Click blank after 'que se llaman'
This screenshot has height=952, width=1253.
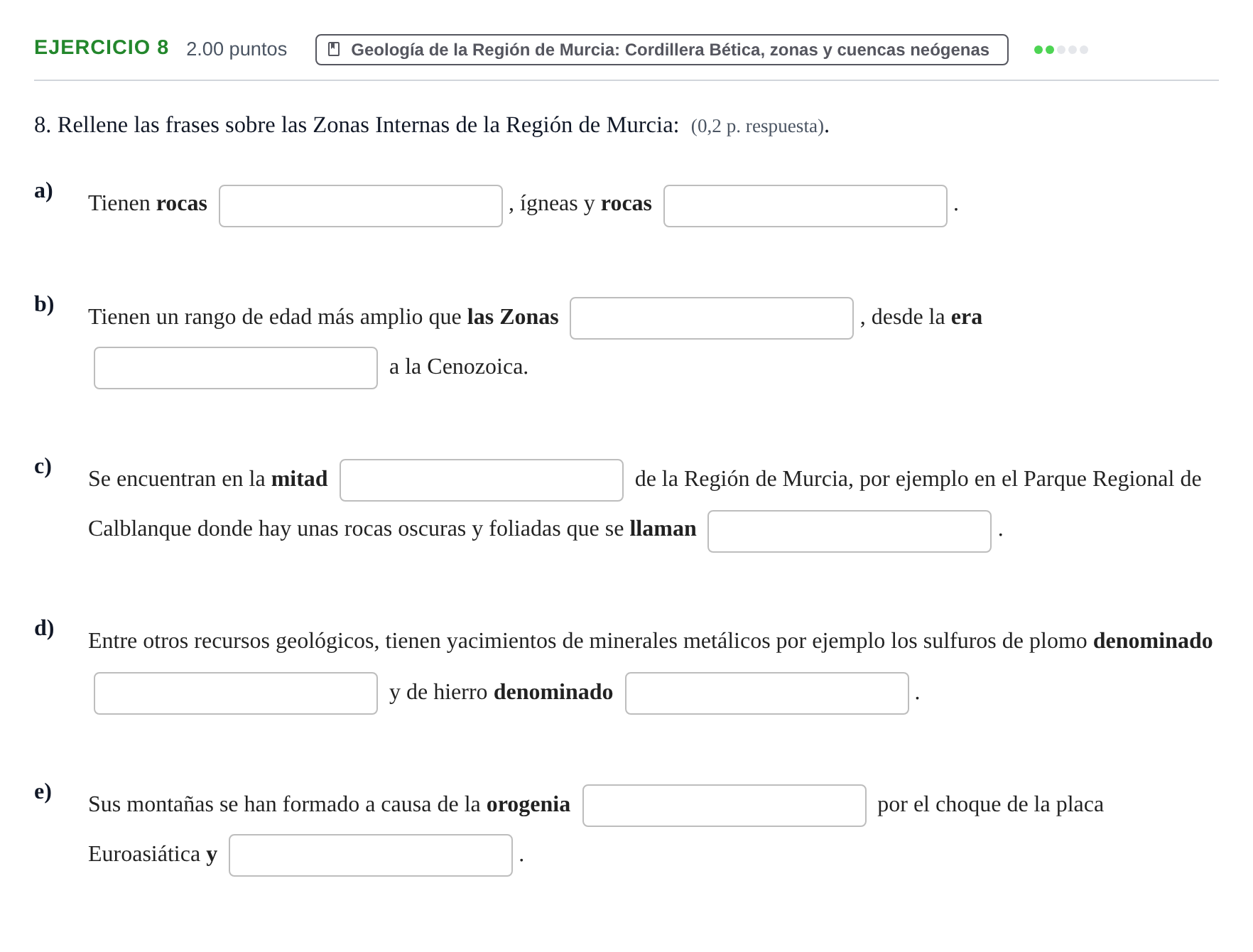850,531
